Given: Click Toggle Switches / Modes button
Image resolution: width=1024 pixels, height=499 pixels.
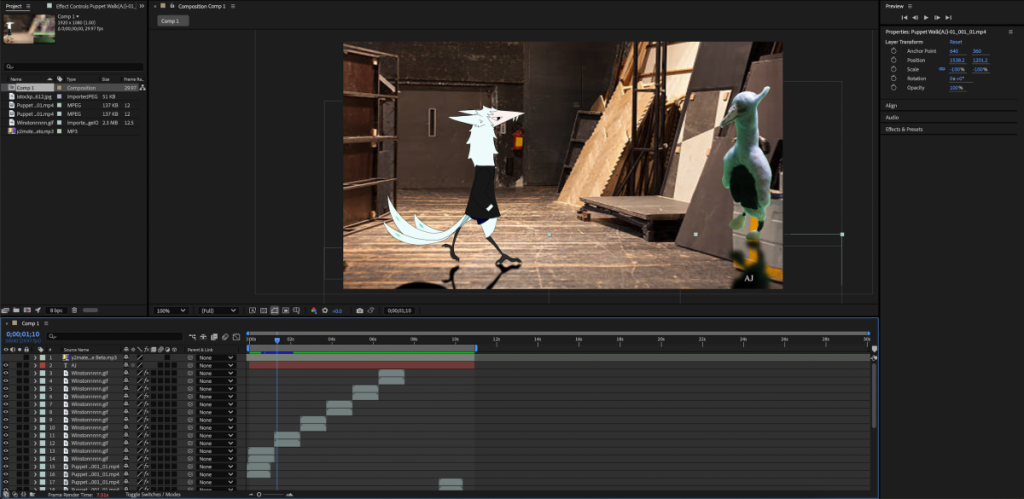Looking at the screenshot, I should [153, 494].
